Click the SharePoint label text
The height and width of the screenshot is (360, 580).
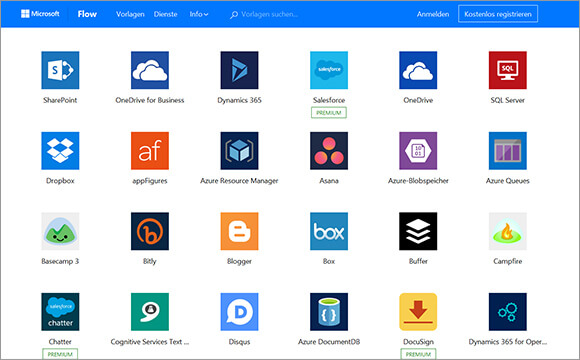[60, 100]
